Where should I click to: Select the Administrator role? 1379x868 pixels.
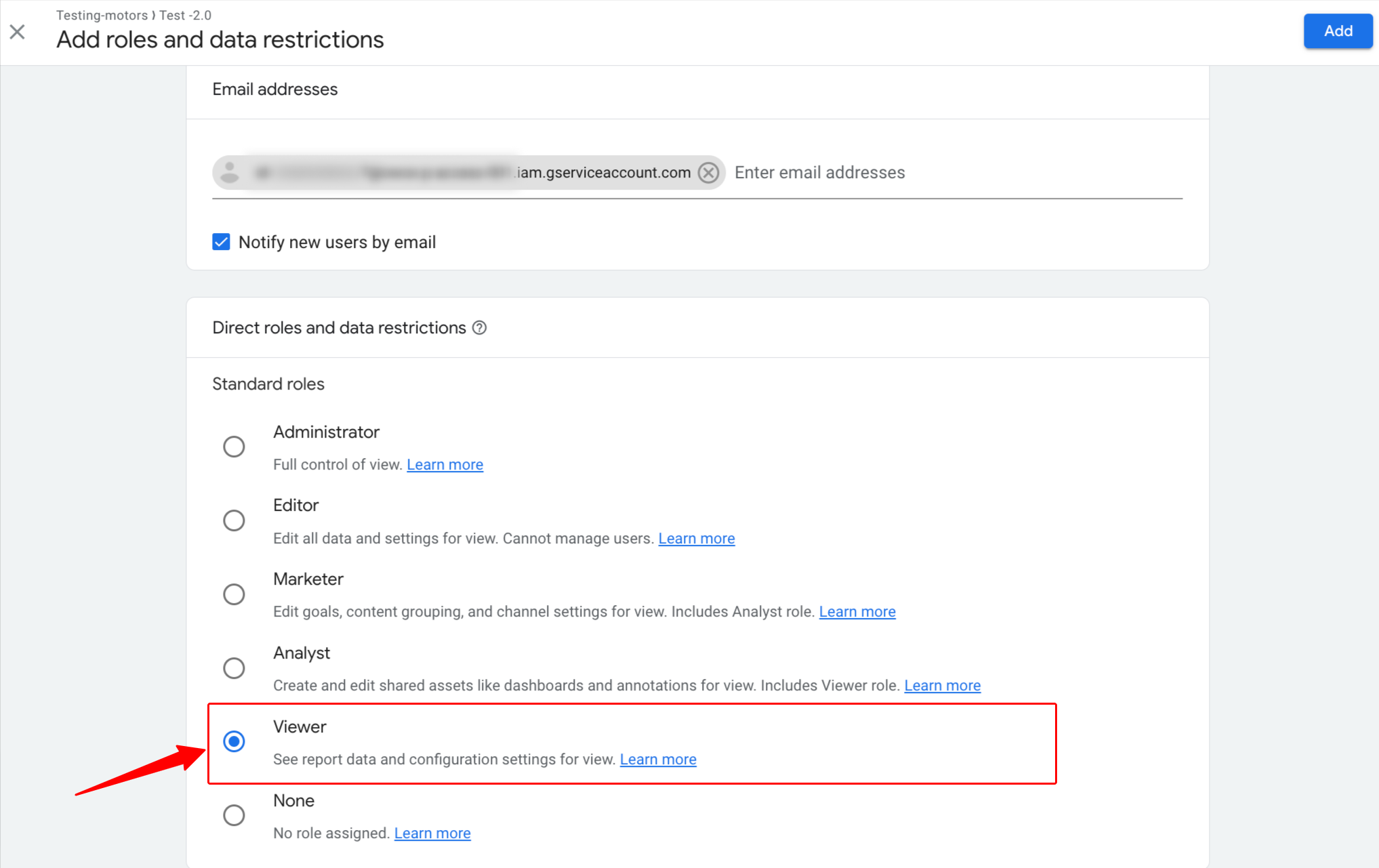[x=234, y=447]
